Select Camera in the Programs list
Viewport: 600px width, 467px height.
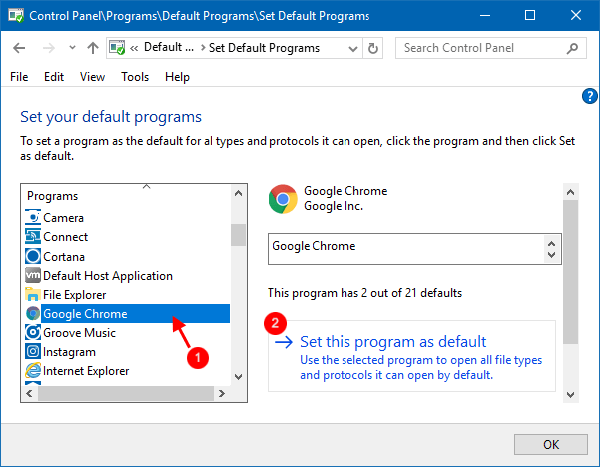[63, 218]
